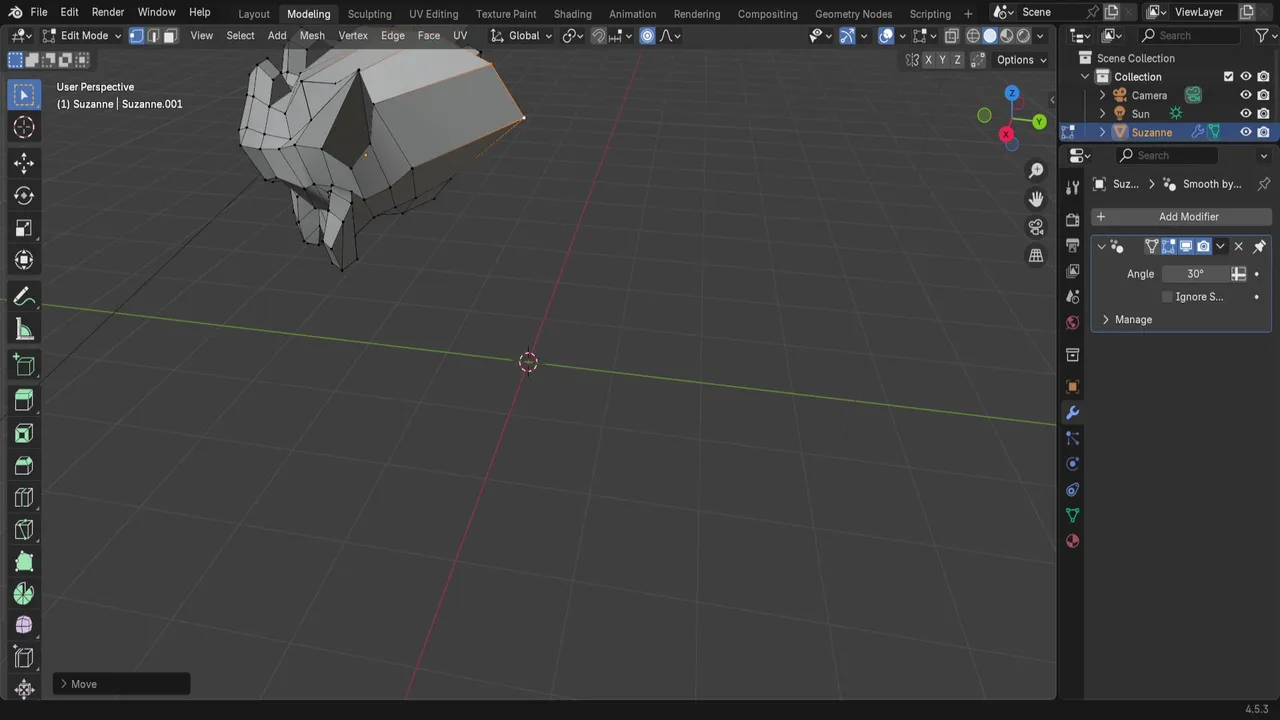Screen dimensions: 1280x720
Task: Open the Options dropdown in viewport
Action: [x=1021, y=60]
